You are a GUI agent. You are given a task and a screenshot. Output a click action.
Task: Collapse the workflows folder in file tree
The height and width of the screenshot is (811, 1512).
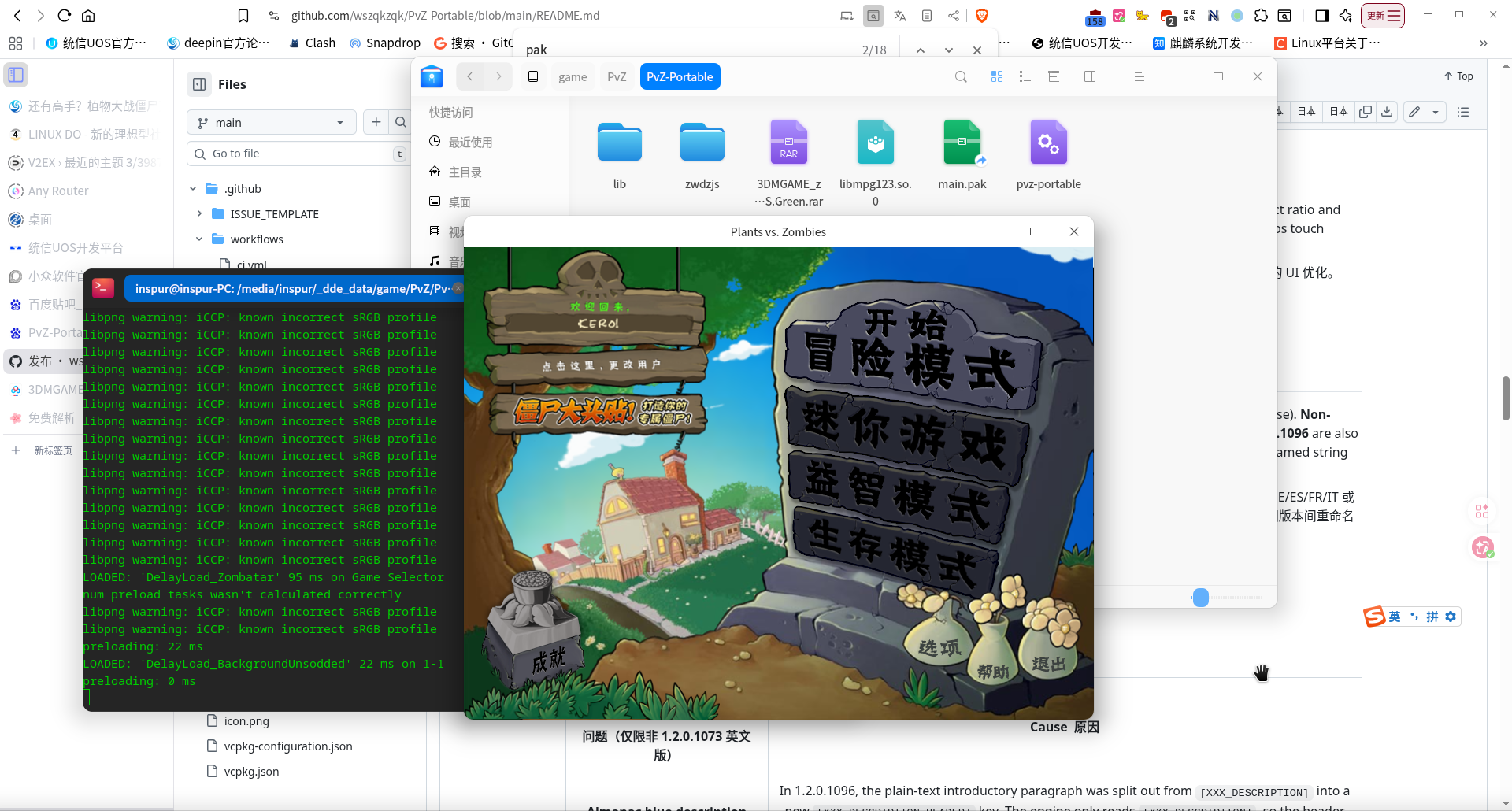tap(200, 239)
